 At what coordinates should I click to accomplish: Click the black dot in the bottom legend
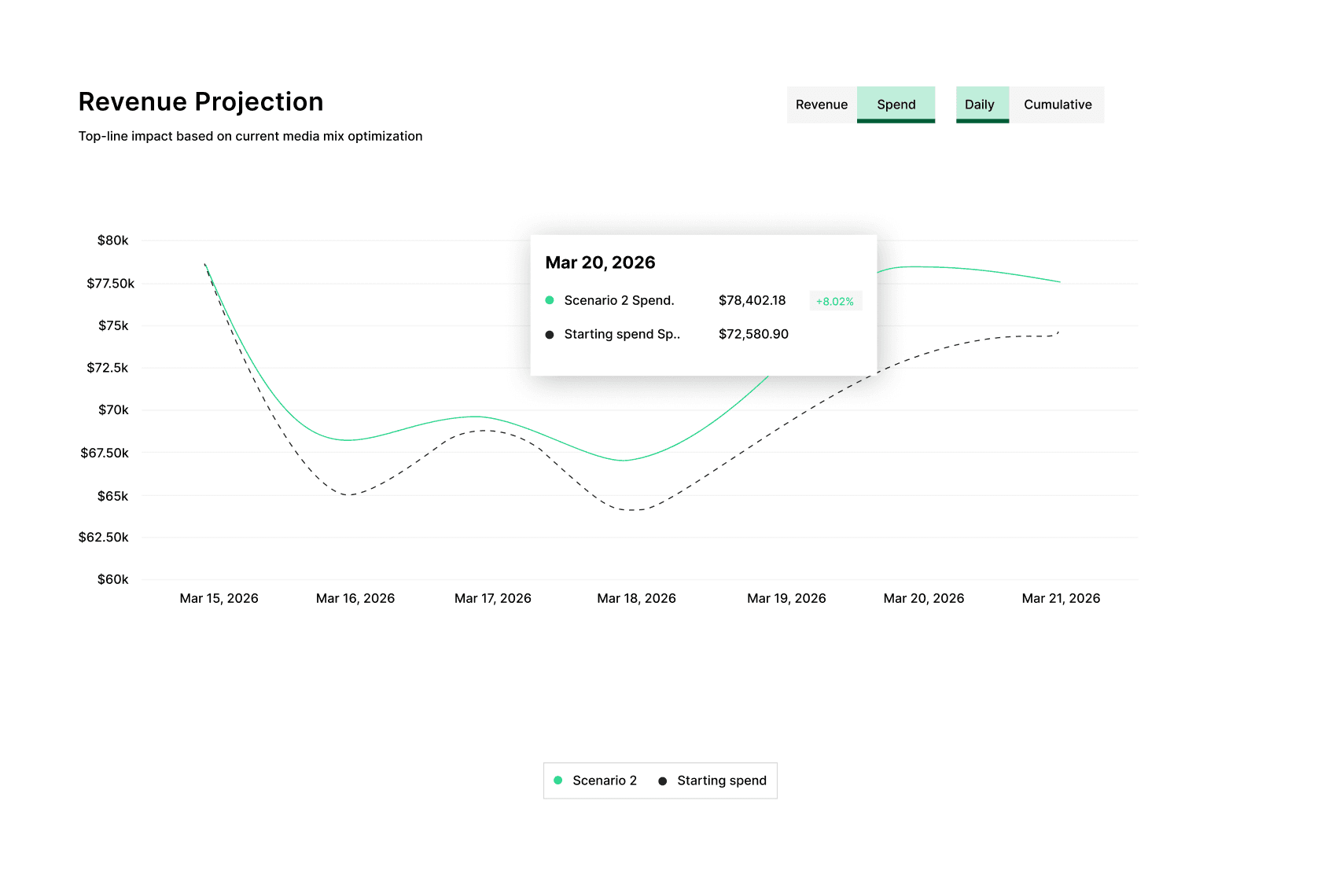[x=663, y=781]
